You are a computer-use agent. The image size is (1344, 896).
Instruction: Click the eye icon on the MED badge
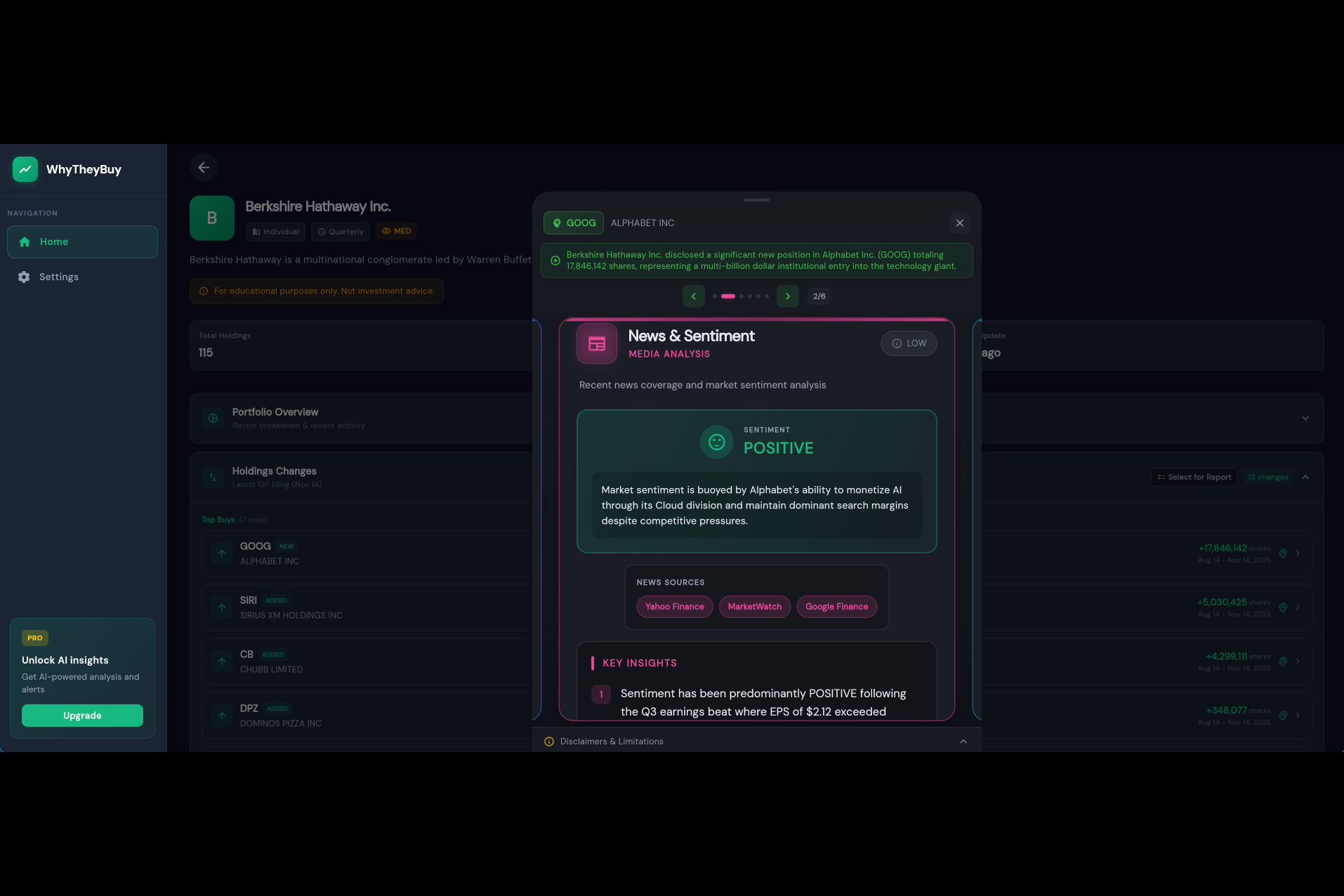pos(386,231)
